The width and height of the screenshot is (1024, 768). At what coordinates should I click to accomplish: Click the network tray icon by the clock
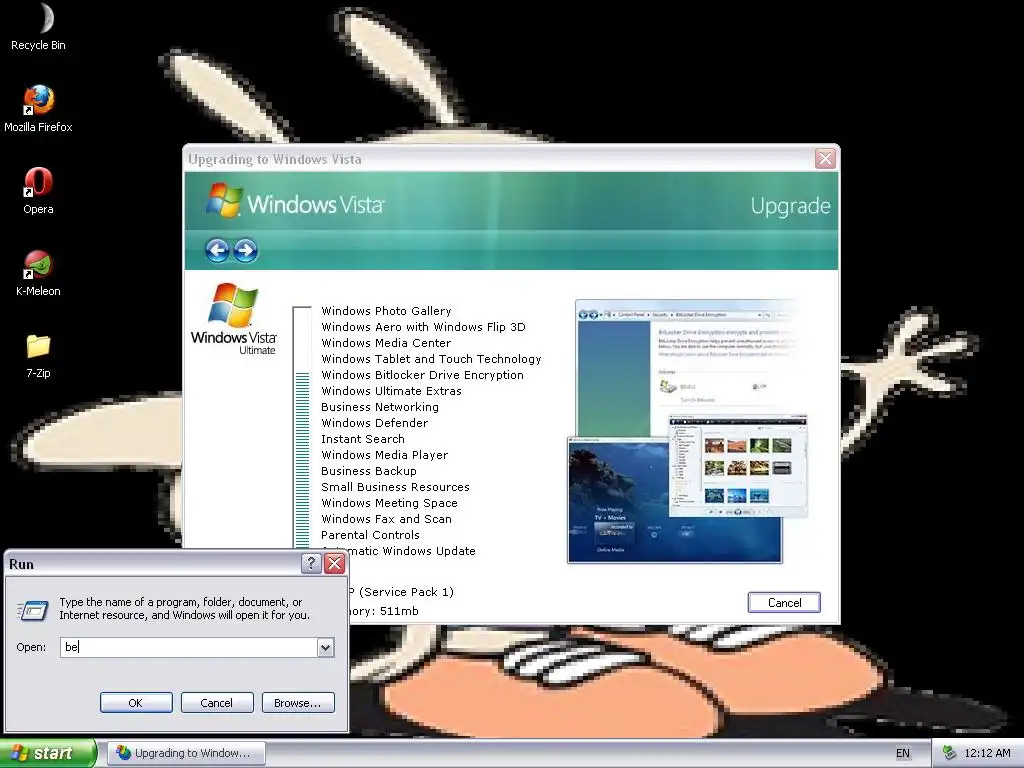click(949, 753)
